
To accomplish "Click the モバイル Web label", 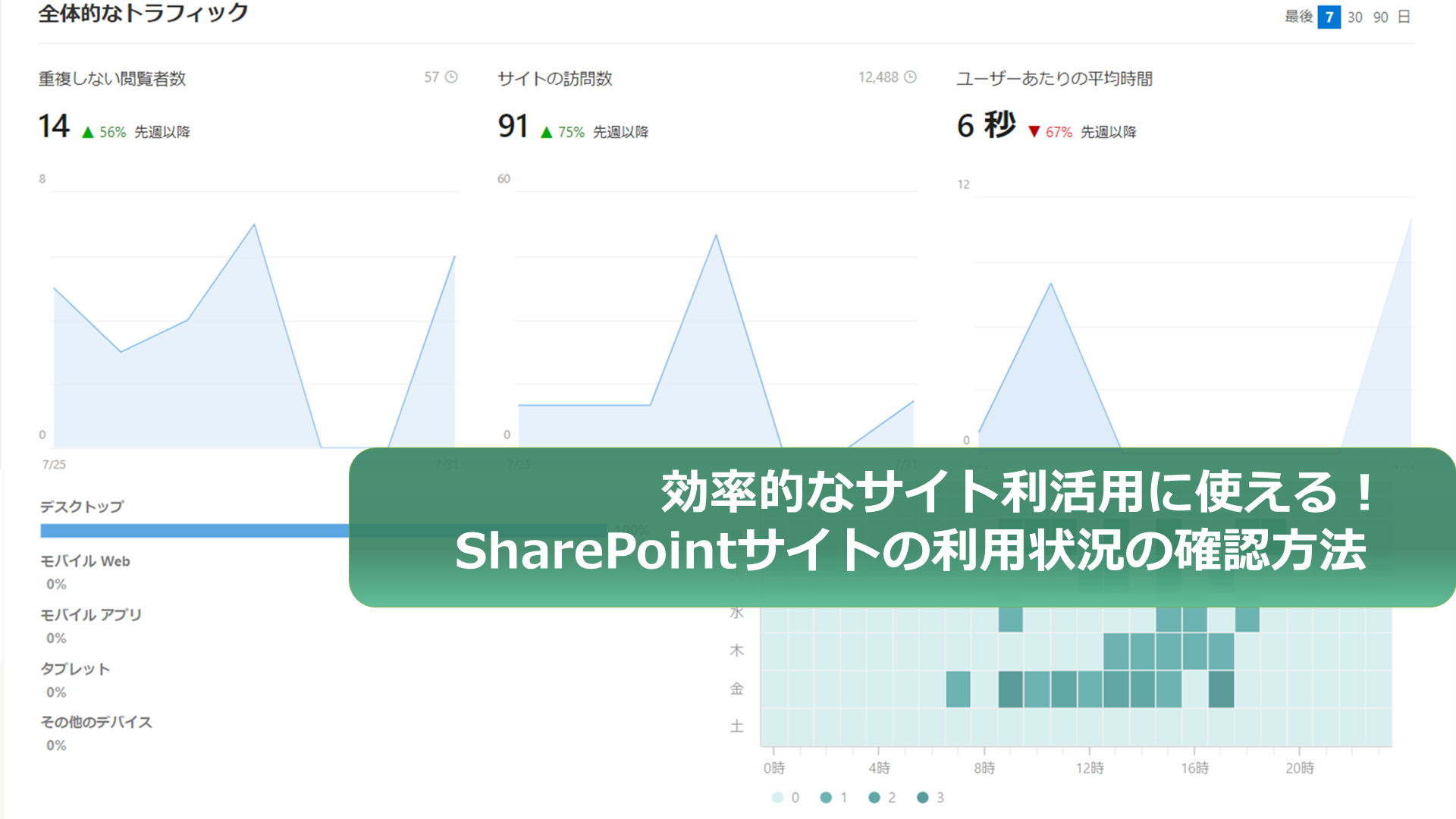I will 85,561.
